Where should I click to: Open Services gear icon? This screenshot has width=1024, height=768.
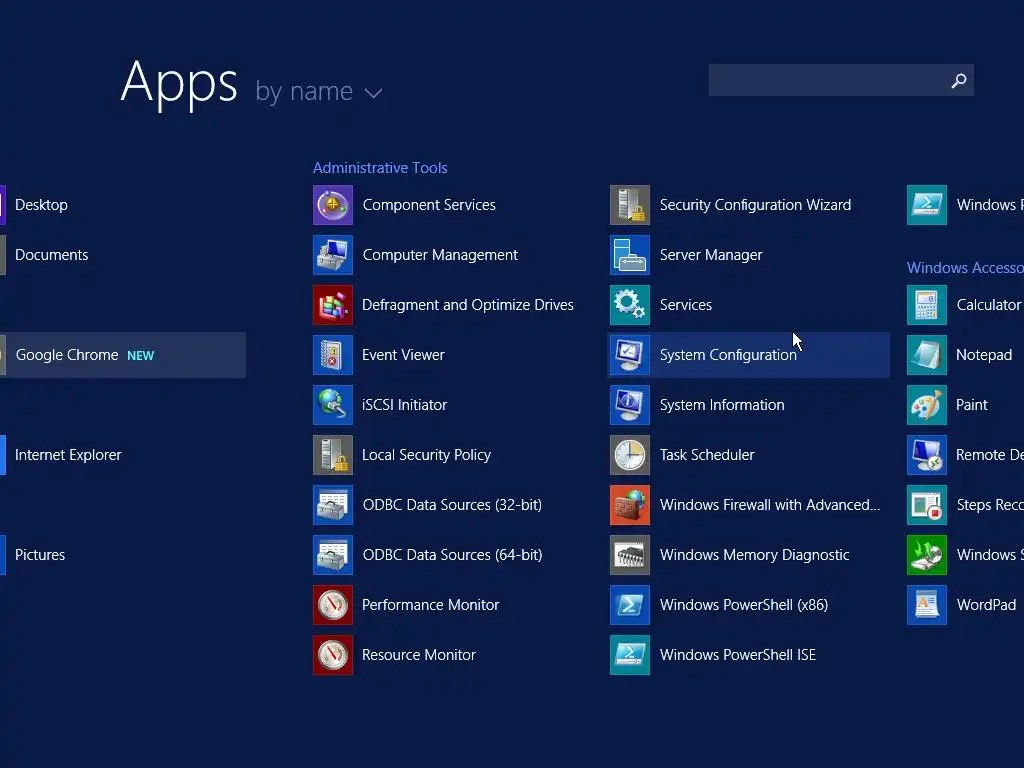[x=630, y=305]
